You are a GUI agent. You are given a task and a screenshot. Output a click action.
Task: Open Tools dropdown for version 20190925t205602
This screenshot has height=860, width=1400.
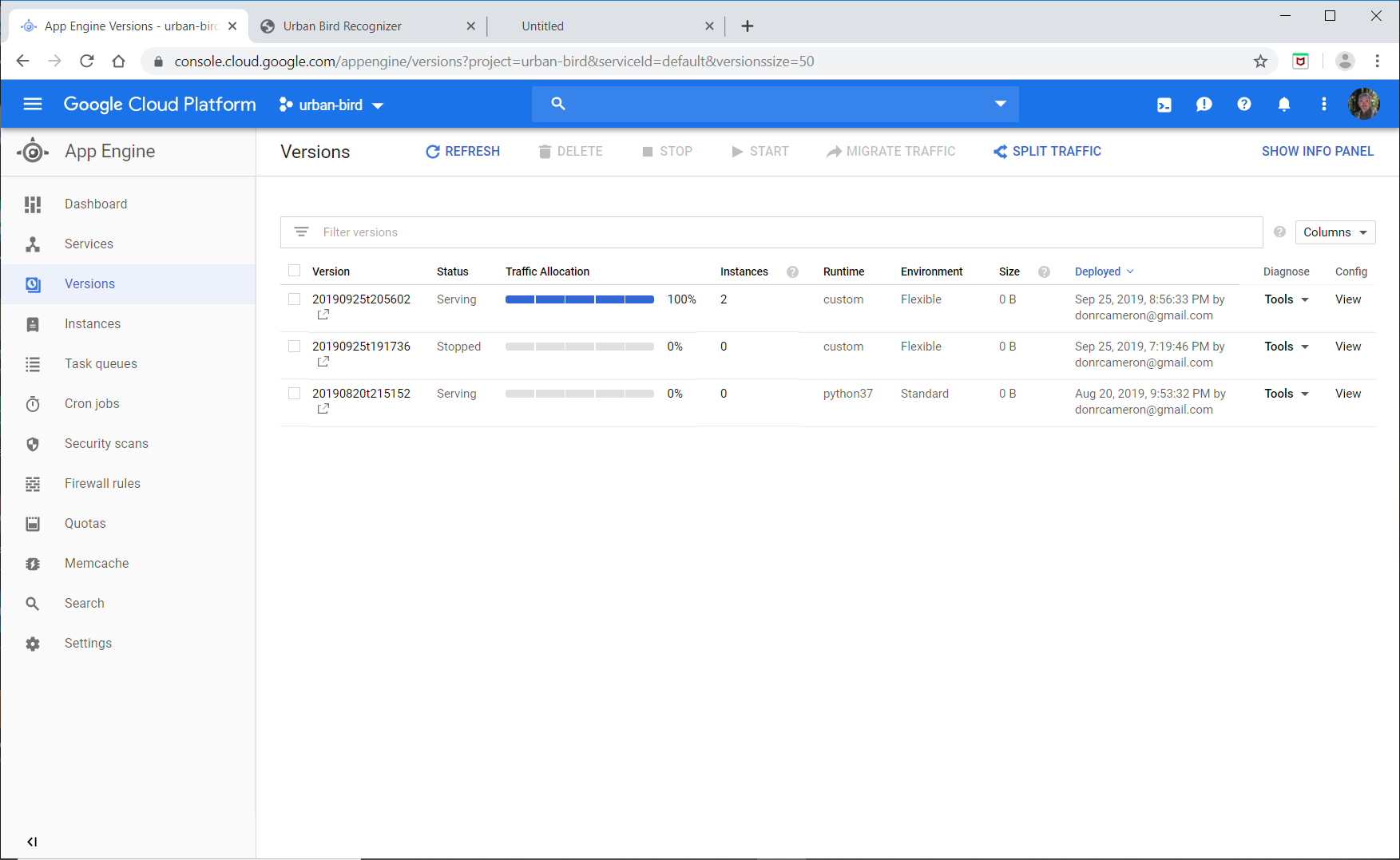[1287, 299]
